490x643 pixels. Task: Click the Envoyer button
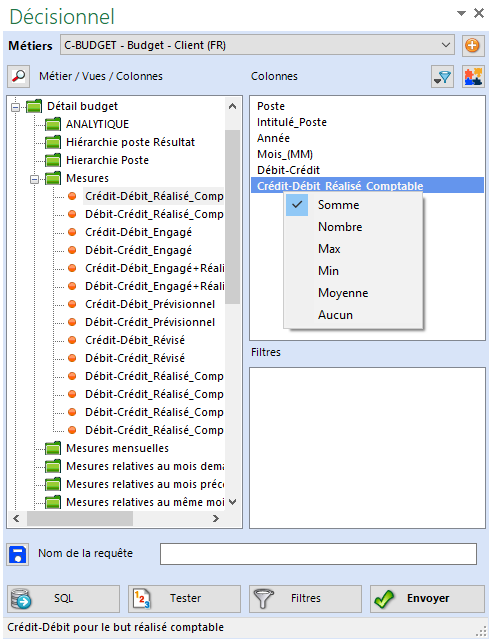pos(427,599)
